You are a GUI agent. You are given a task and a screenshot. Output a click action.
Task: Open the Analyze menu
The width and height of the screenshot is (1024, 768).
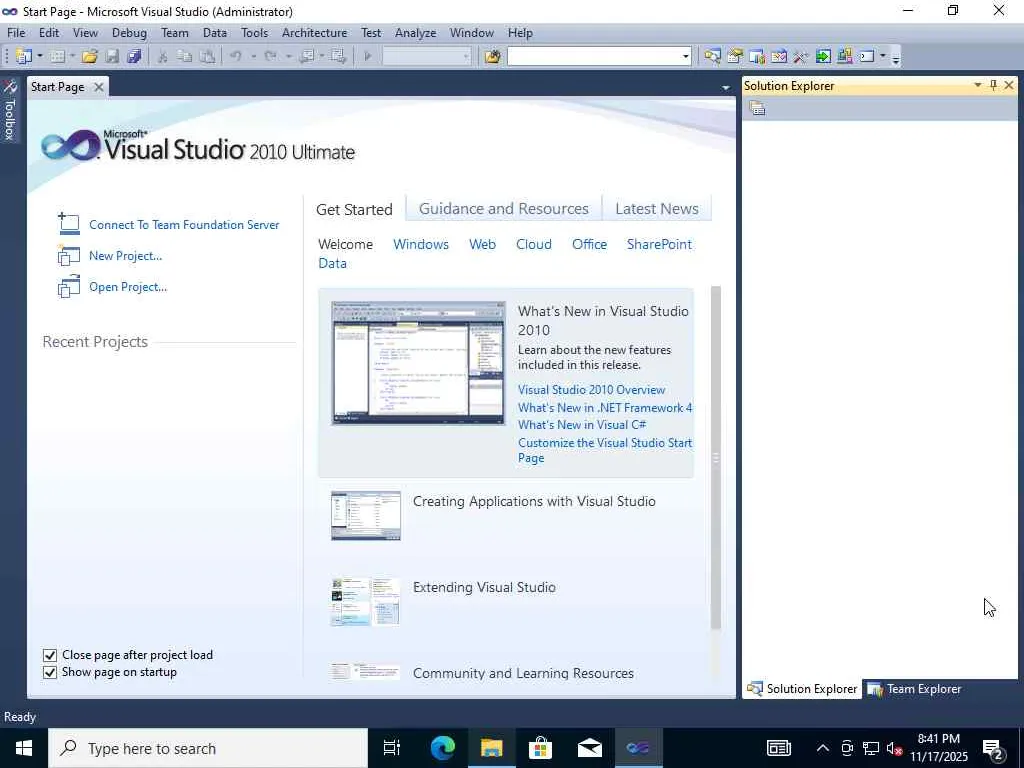tap(415, 33)
